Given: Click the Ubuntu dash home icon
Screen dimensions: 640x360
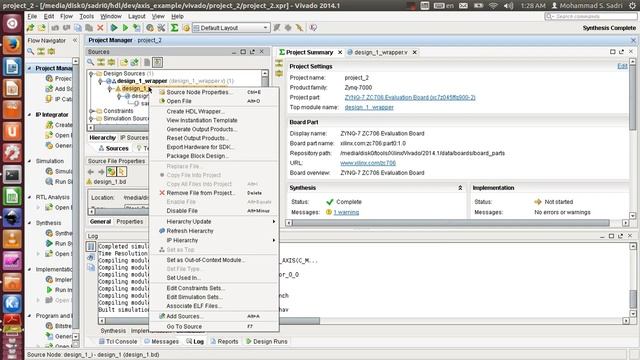Looking at the screenshot, I should coord(12,23).
